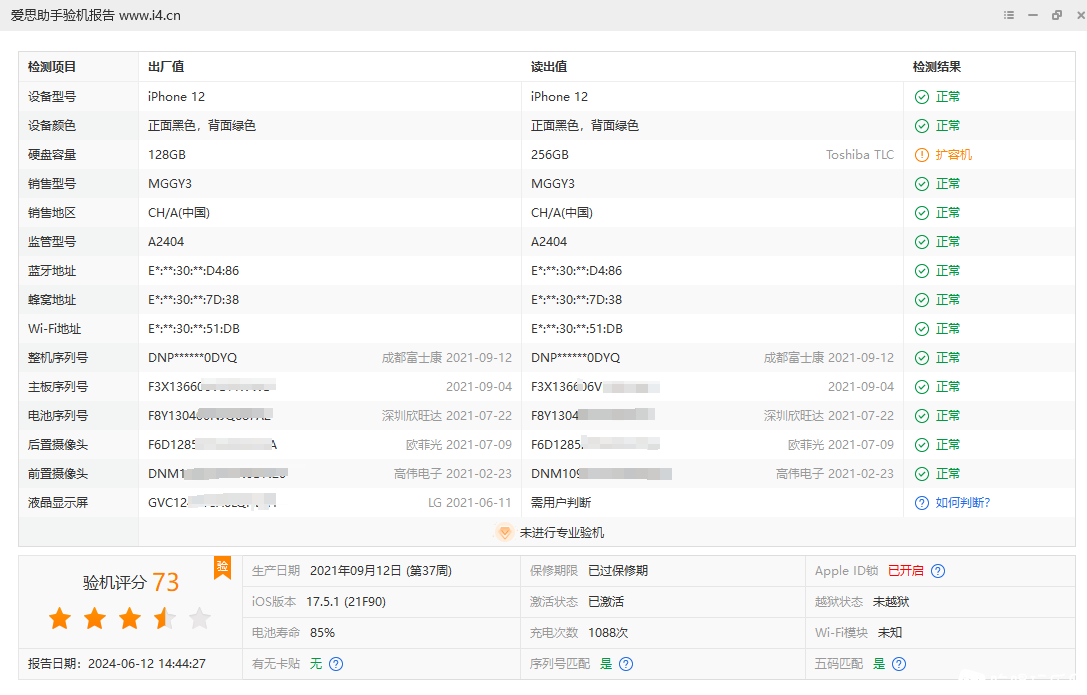Click the green check icon in 电池序列号 row

(x=922, y=416)
